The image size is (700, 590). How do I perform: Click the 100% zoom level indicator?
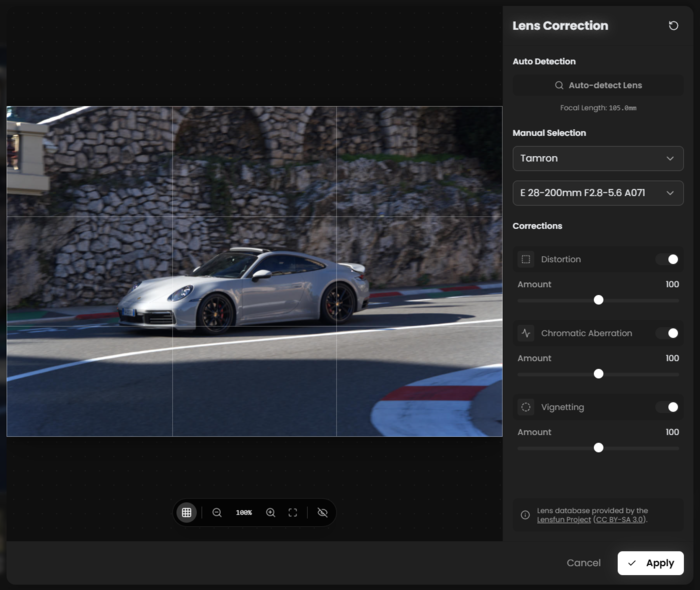(x=244, y=512)
